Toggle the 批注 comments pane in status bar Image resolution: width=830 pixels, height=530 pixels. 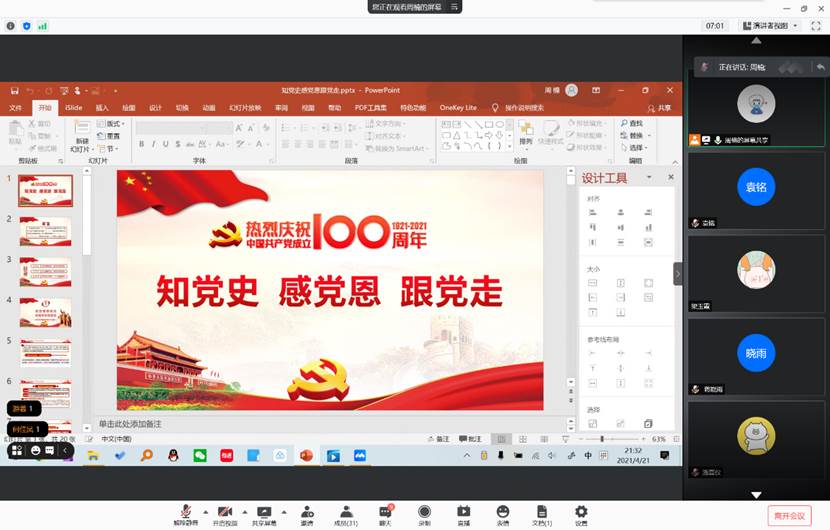(471, 439)
